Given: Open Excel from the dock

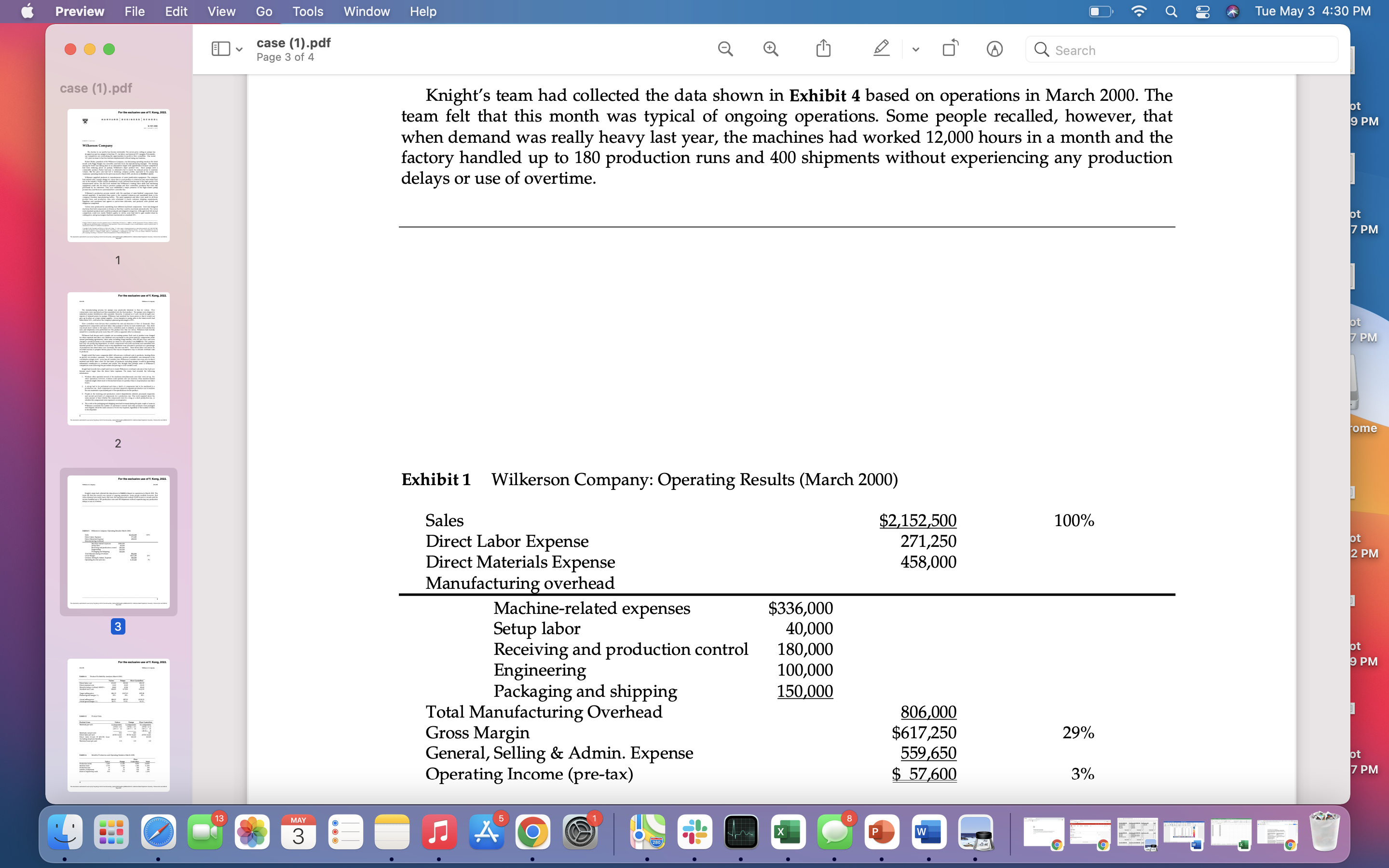Looking at the screenshot, I should tap(788, 832).
